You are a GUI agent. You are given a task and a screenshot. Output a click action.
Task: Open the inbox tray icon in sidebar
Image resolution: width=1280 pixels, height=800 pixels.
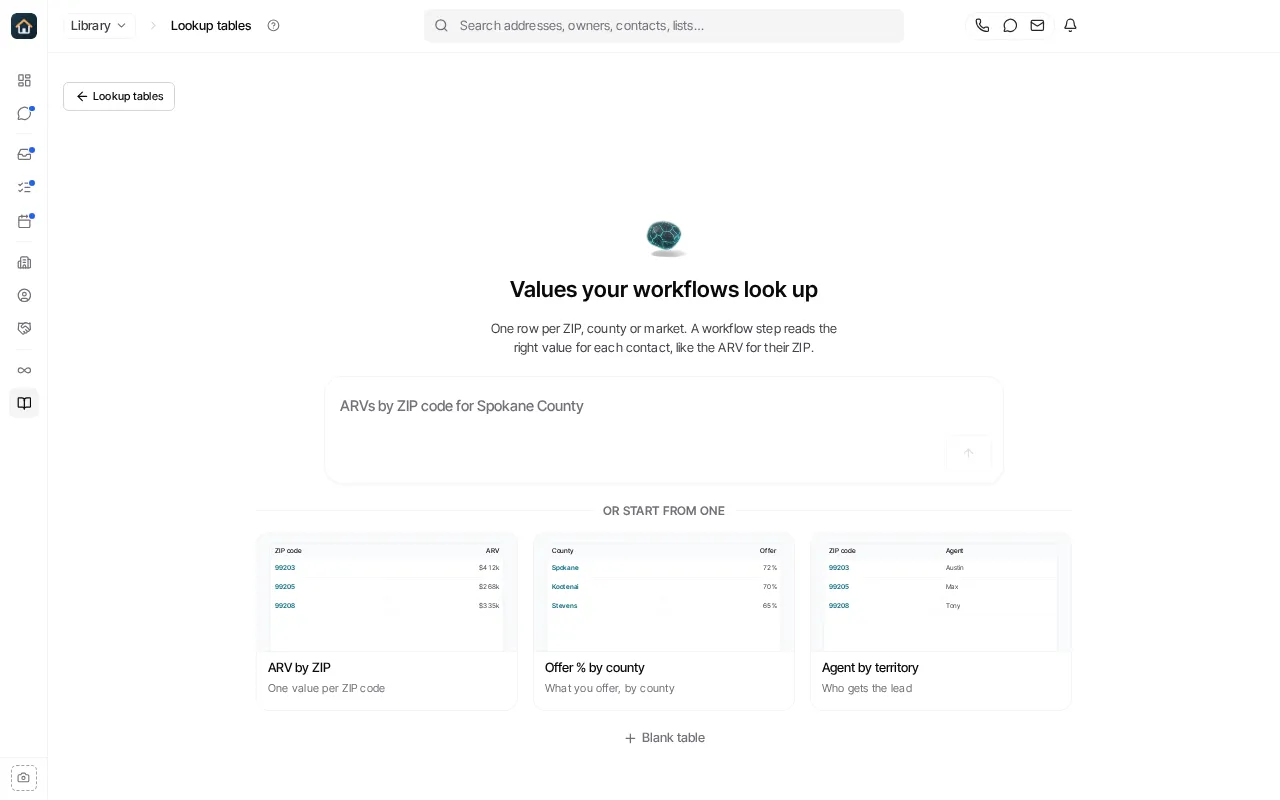pos(24,154)
